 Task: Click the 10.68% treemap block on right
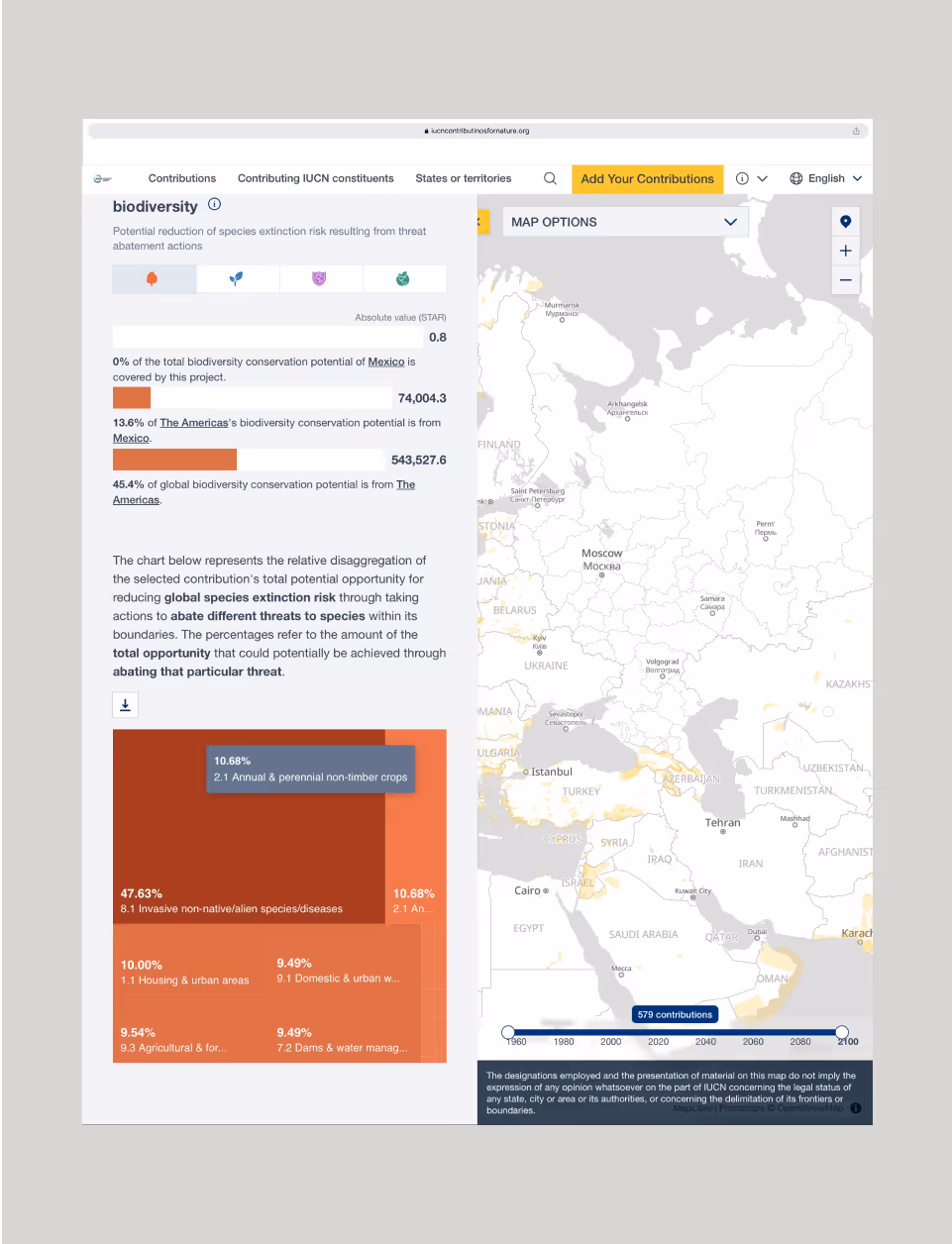[x=416, y=827]
